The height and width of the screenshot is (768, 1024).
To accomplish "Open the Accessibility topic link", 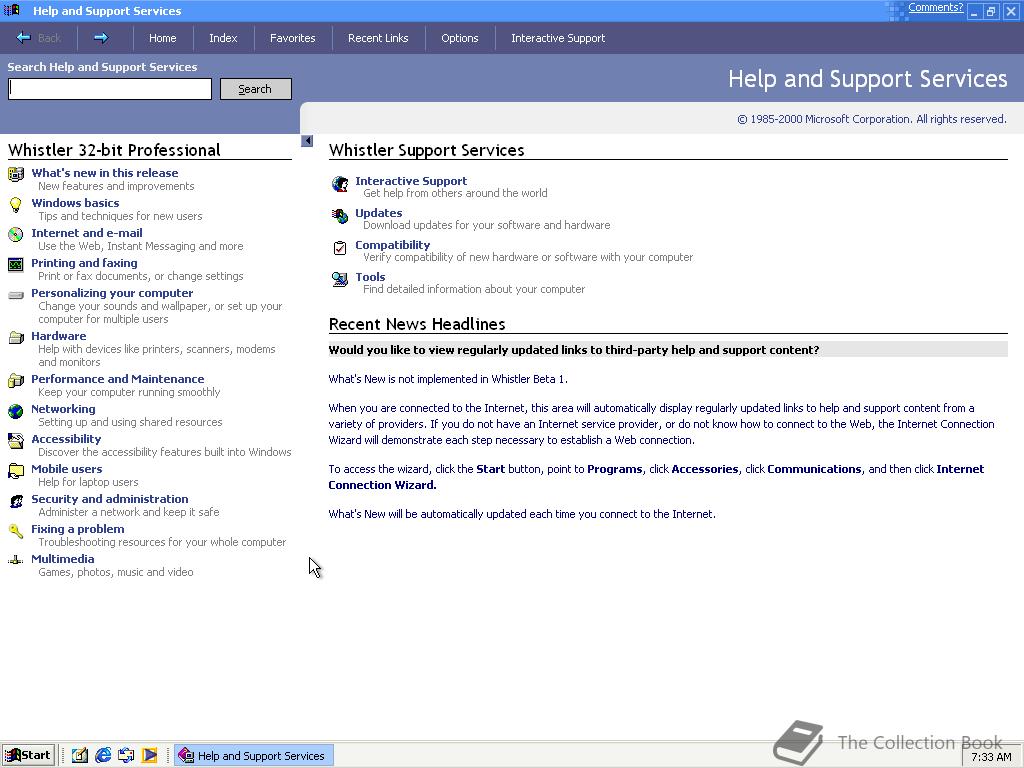I will [x=66, y=440].
